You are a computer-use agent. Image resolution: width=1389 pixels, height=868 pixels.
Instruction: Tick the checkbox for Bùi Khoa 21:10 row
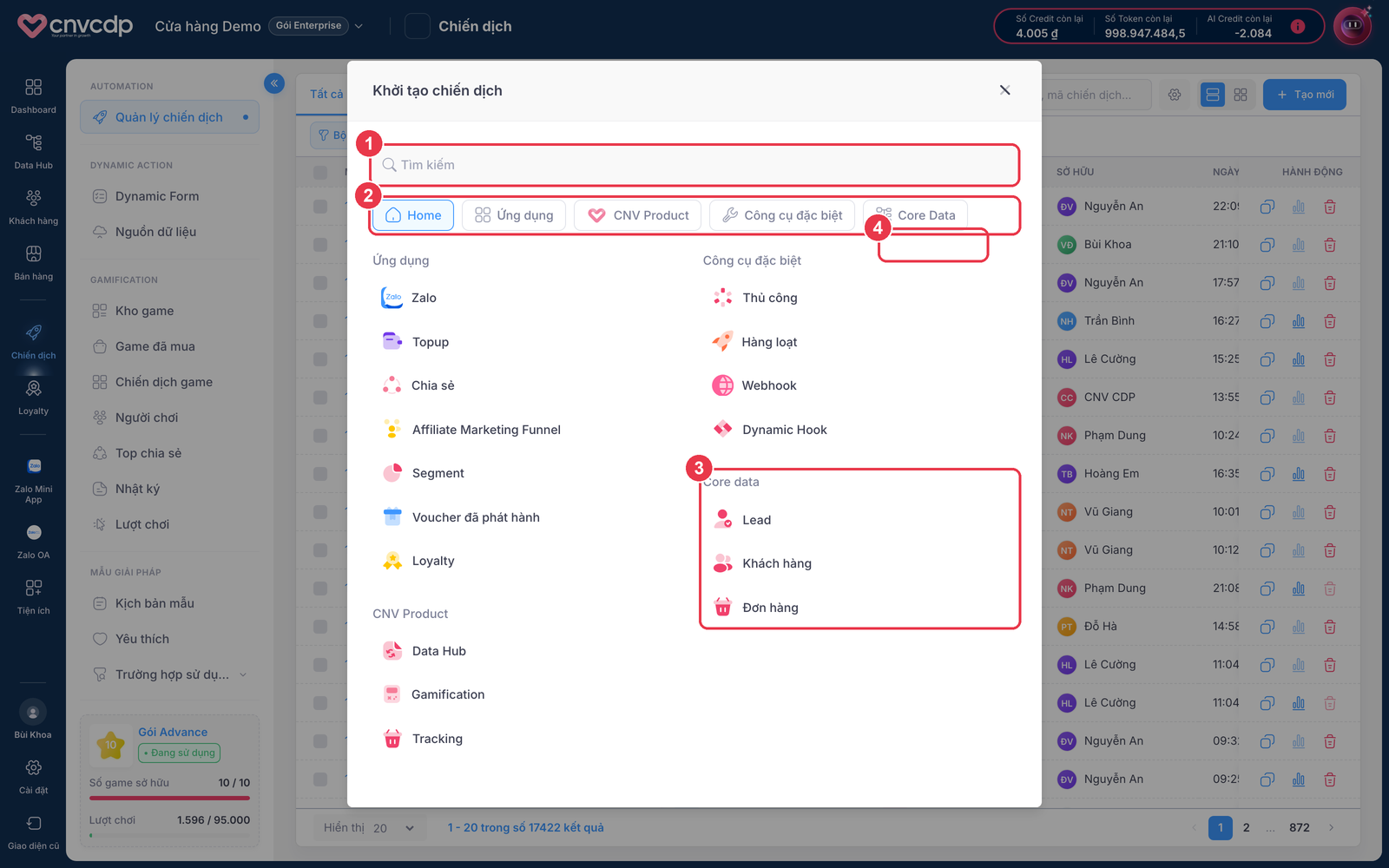click(320, 245)
